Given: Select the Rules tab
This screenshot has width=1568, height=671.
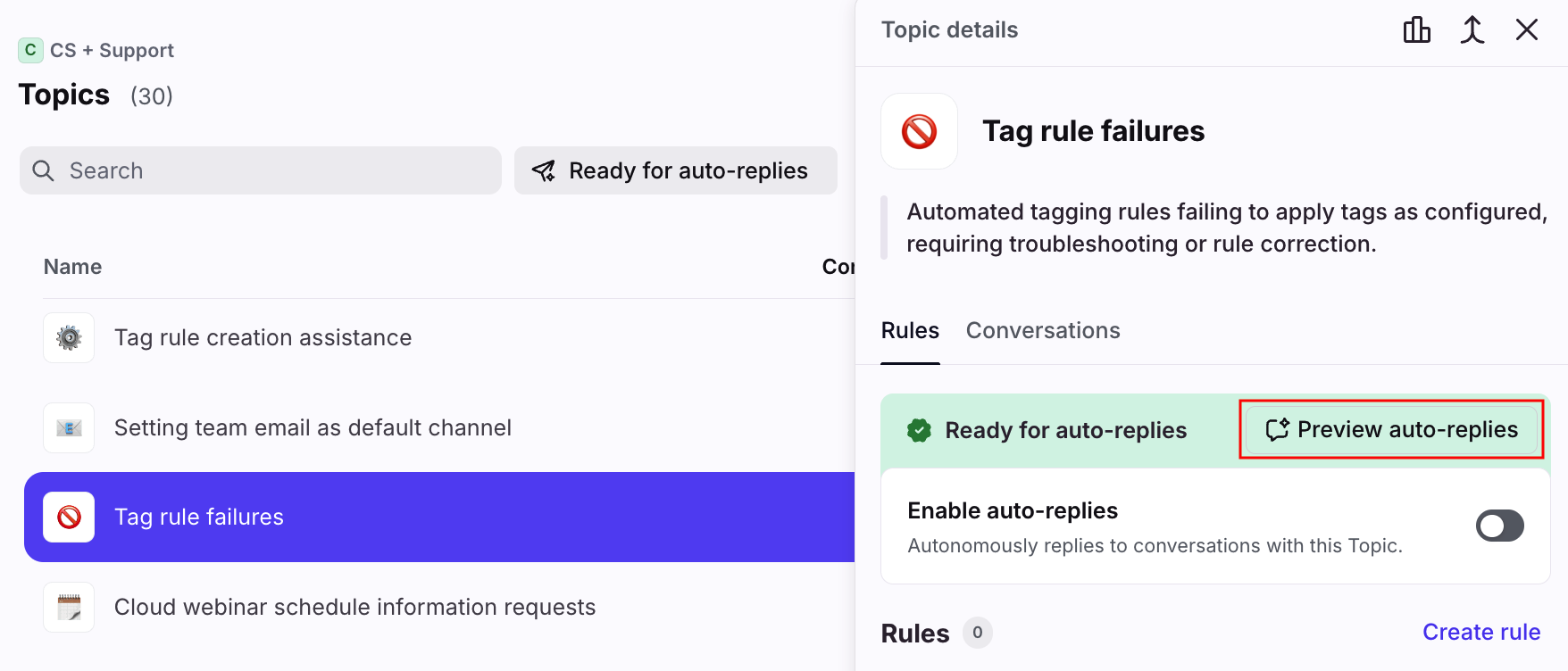Looking at the screenshot, I should pos(910,331).
